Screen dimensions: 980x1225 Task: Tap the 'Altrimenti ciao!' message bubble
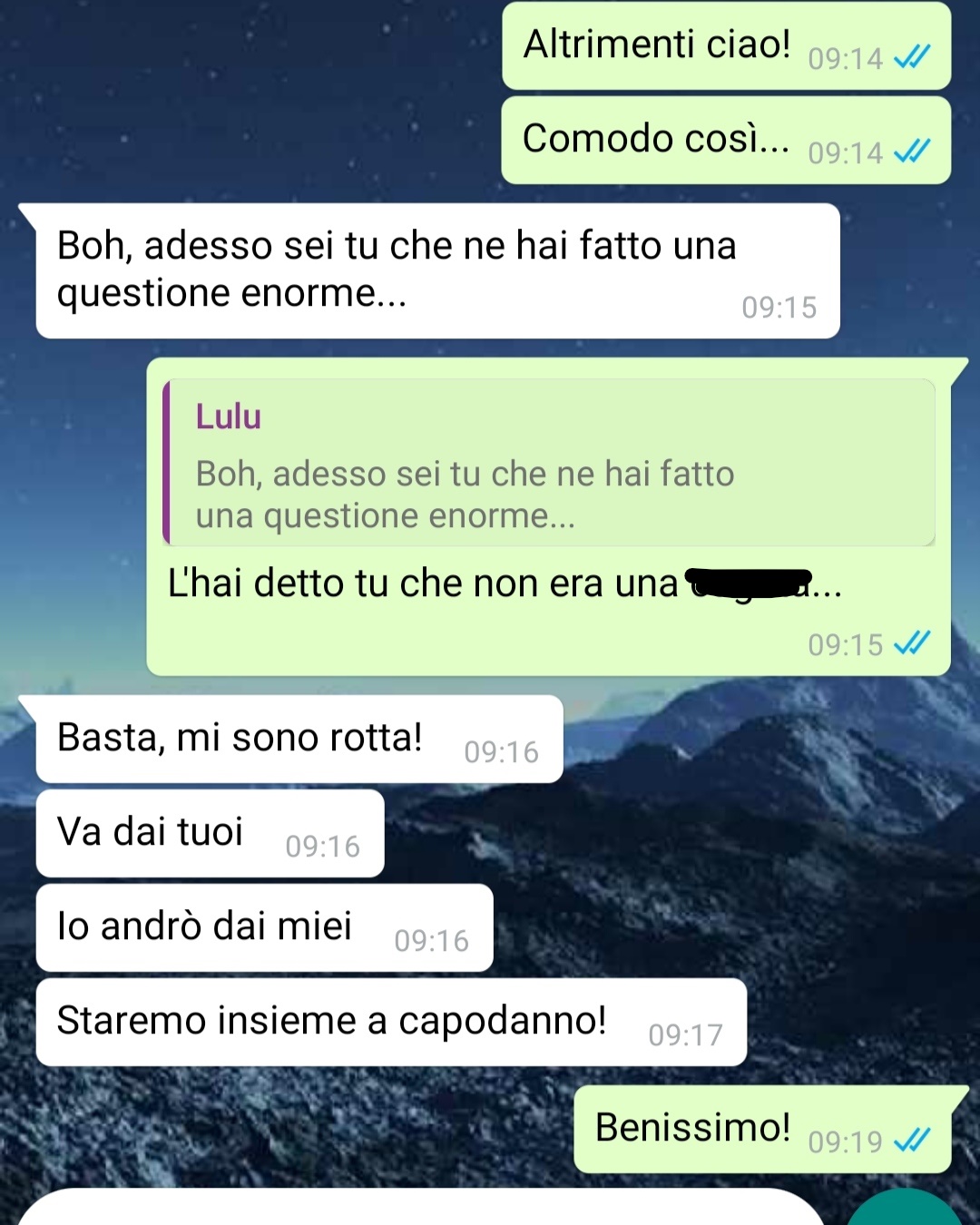(726, 45)
